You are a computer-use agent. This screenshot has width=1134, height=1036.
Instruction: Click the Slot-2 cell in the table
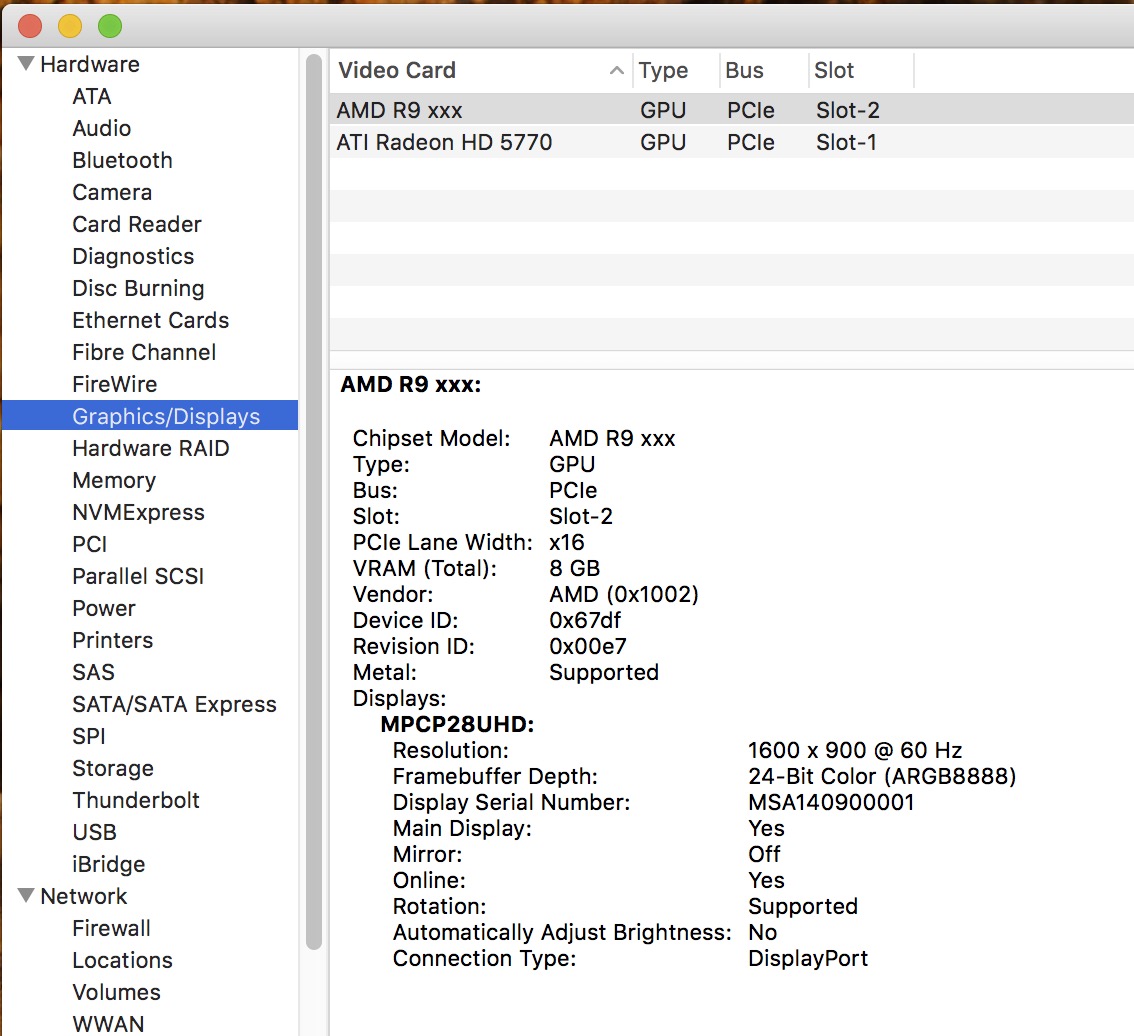848,111
